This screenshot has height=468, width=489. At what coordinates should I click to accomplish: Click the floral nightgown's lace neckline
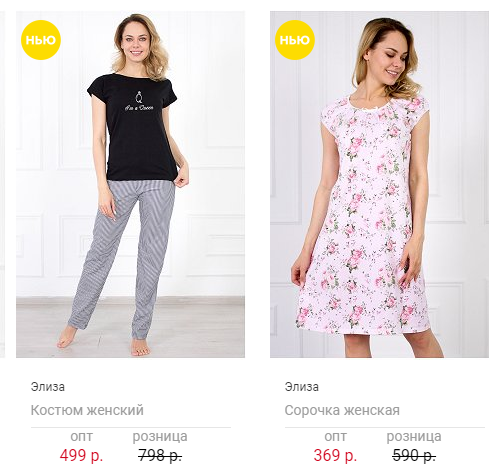click(366, 104)
